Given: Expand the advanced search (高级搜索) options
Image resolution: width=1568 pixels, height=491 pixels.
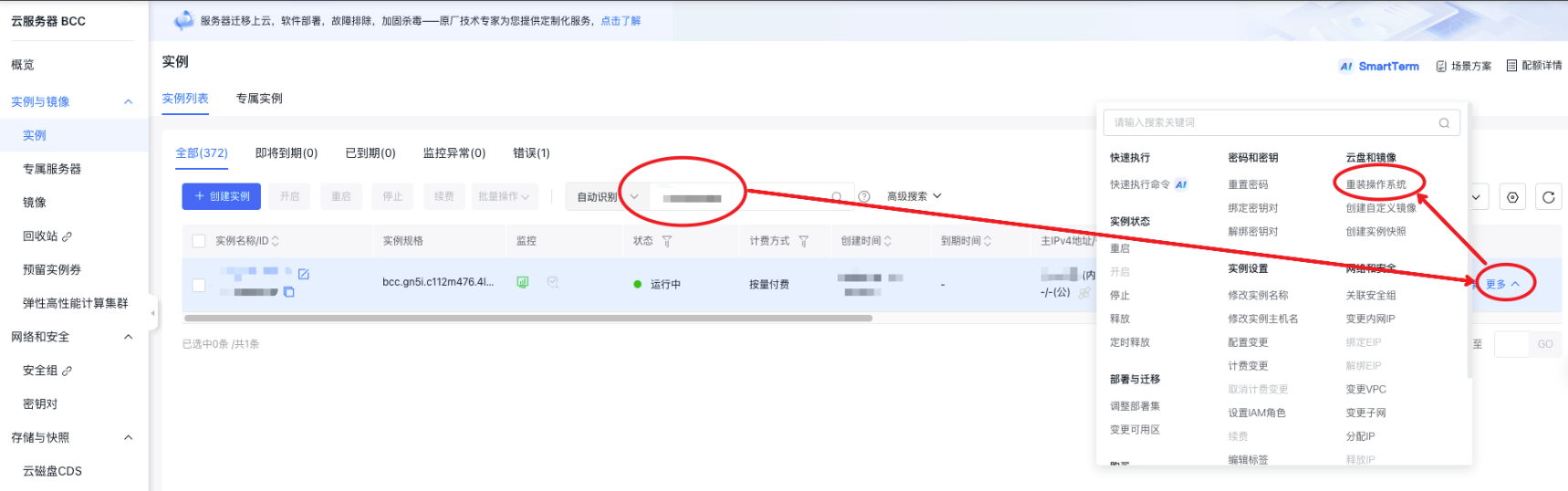Looking at the screenshot, I should point(914,196).
